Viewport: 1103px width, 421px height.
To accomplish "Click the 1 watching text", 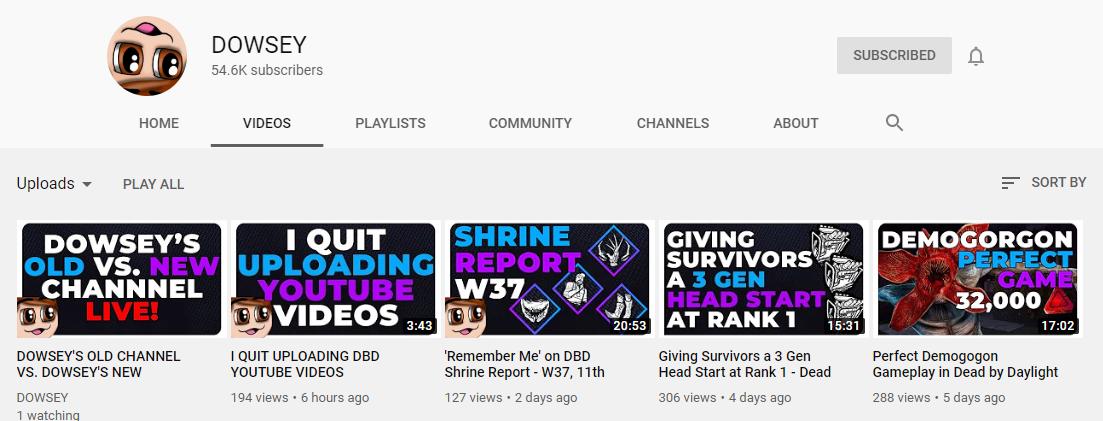I will pos(48,415).
